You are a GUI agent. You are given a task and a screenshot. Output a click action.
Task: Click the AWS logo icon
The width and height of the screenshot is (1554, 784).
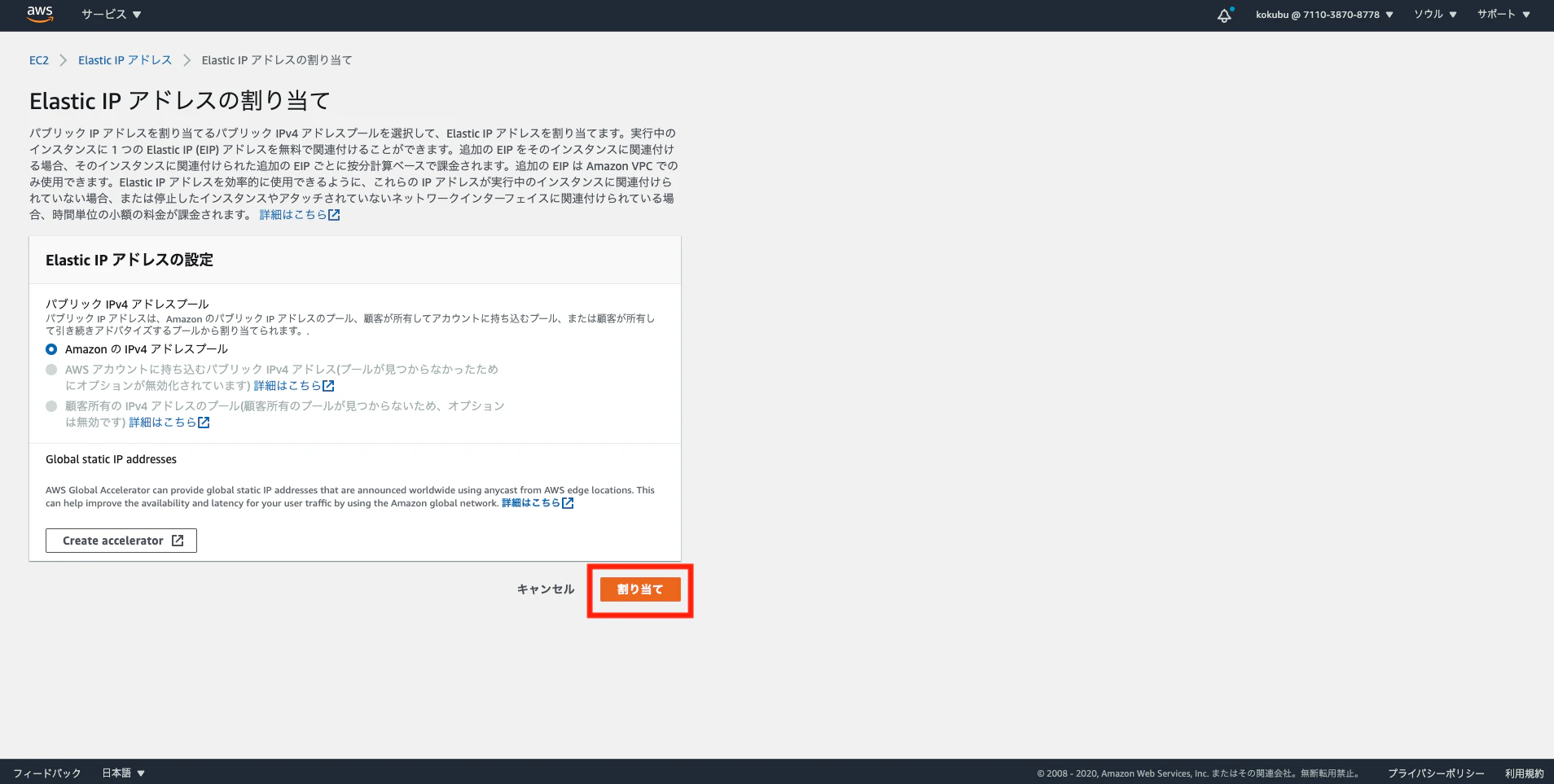pos(39,14)
